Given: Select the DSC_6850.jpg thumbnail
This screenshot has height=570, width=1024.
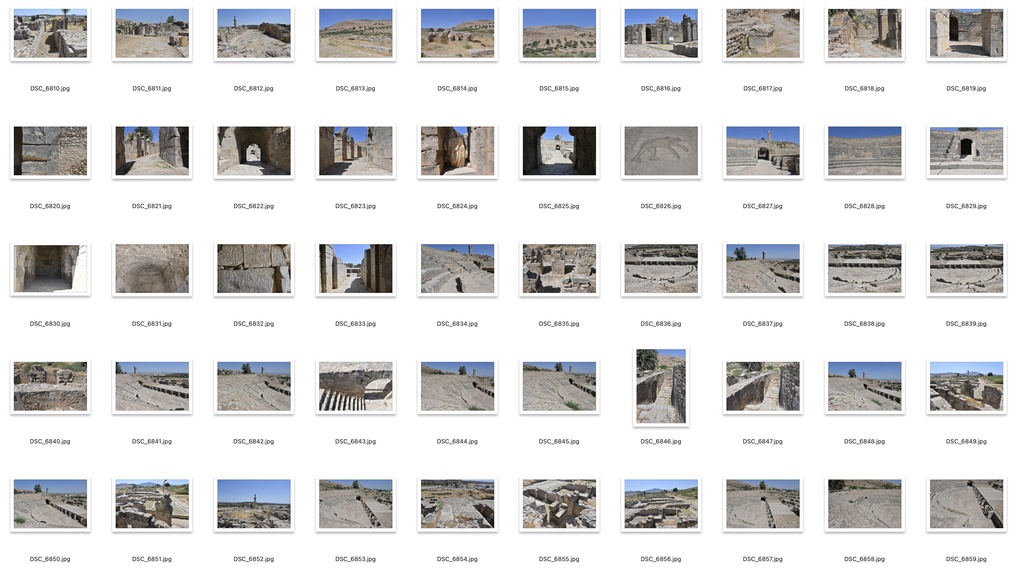Looking at the screenshot, I should [x=50, y=503].
